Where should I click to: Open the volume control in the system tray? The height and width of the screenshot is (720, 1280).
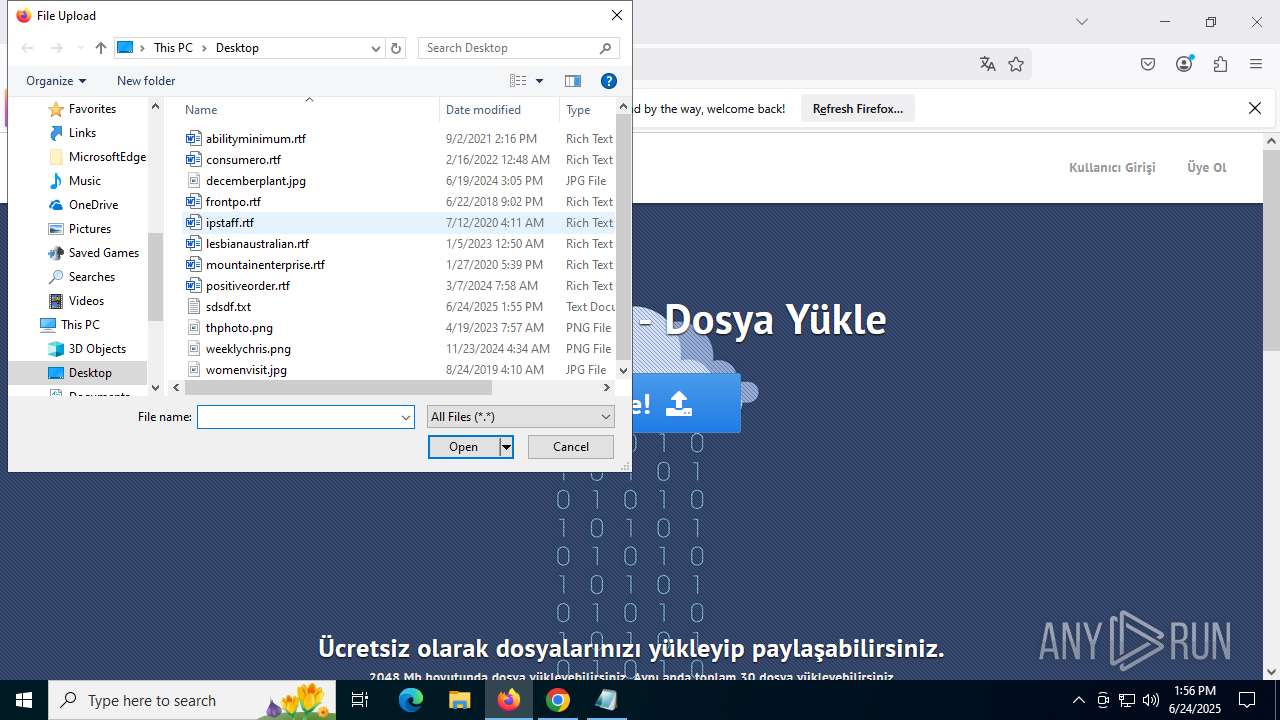click(x=1151, y=700)
